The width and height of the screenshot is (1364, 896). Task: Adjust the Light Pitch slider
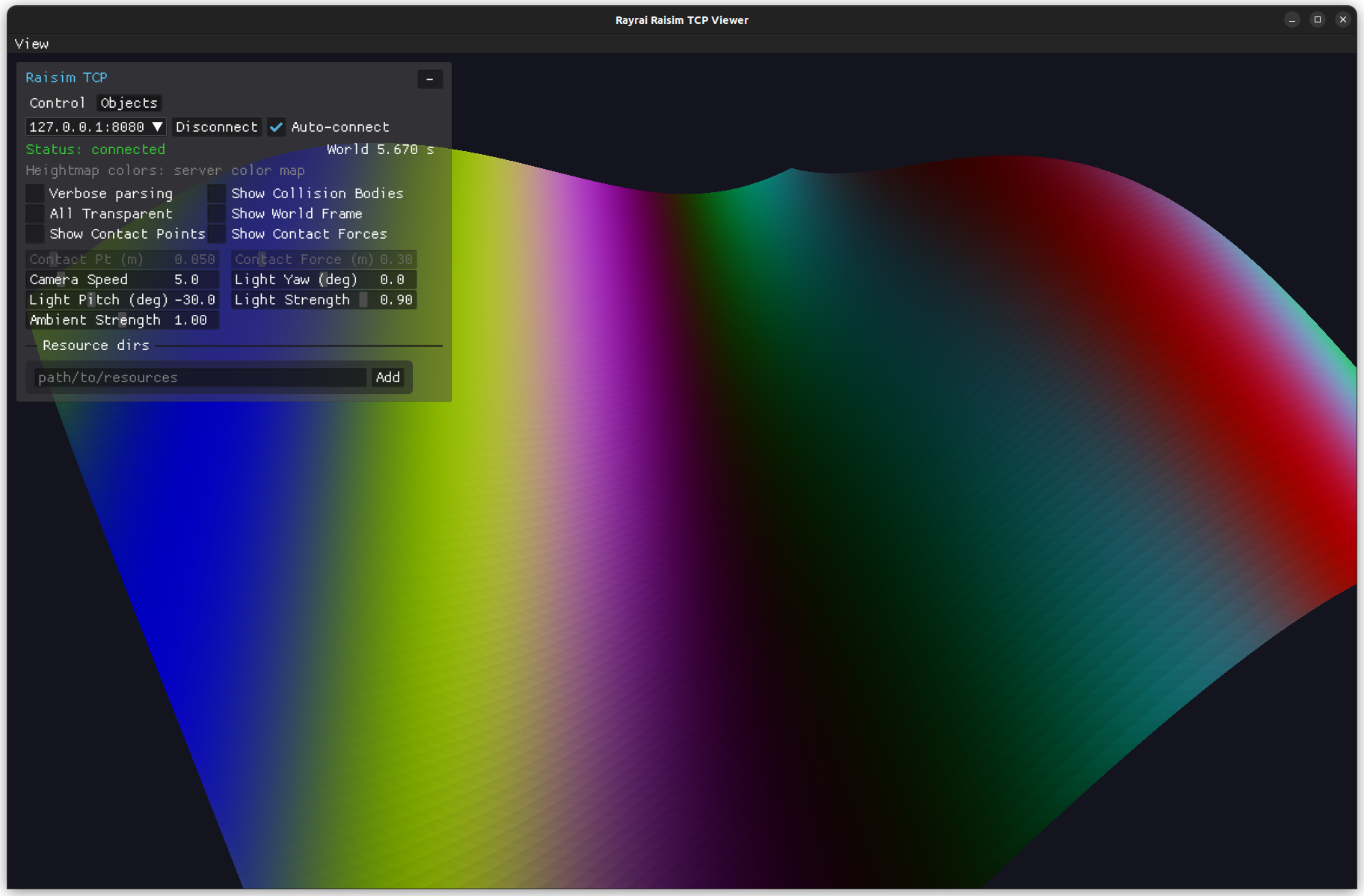pos(123,299)
